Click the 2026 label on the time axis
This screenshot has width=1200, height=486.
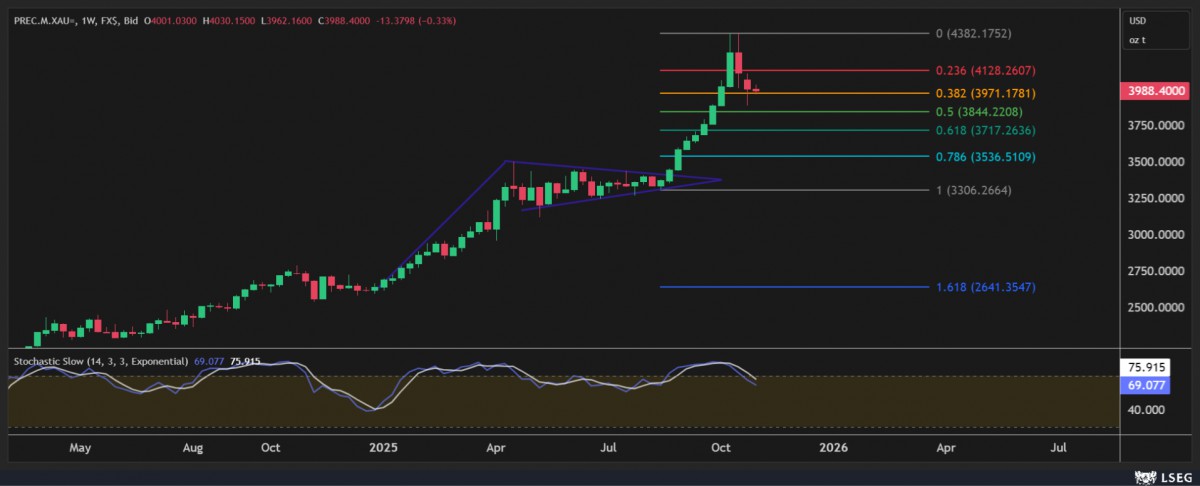click(x=832, y=448)
